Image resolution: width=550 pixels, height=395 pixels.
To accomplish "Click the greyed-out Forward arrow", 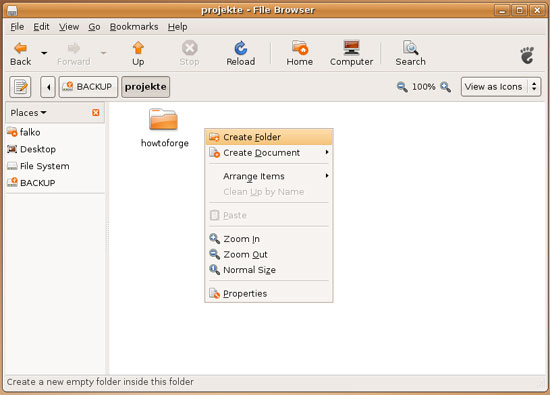I will coord(74,54).
